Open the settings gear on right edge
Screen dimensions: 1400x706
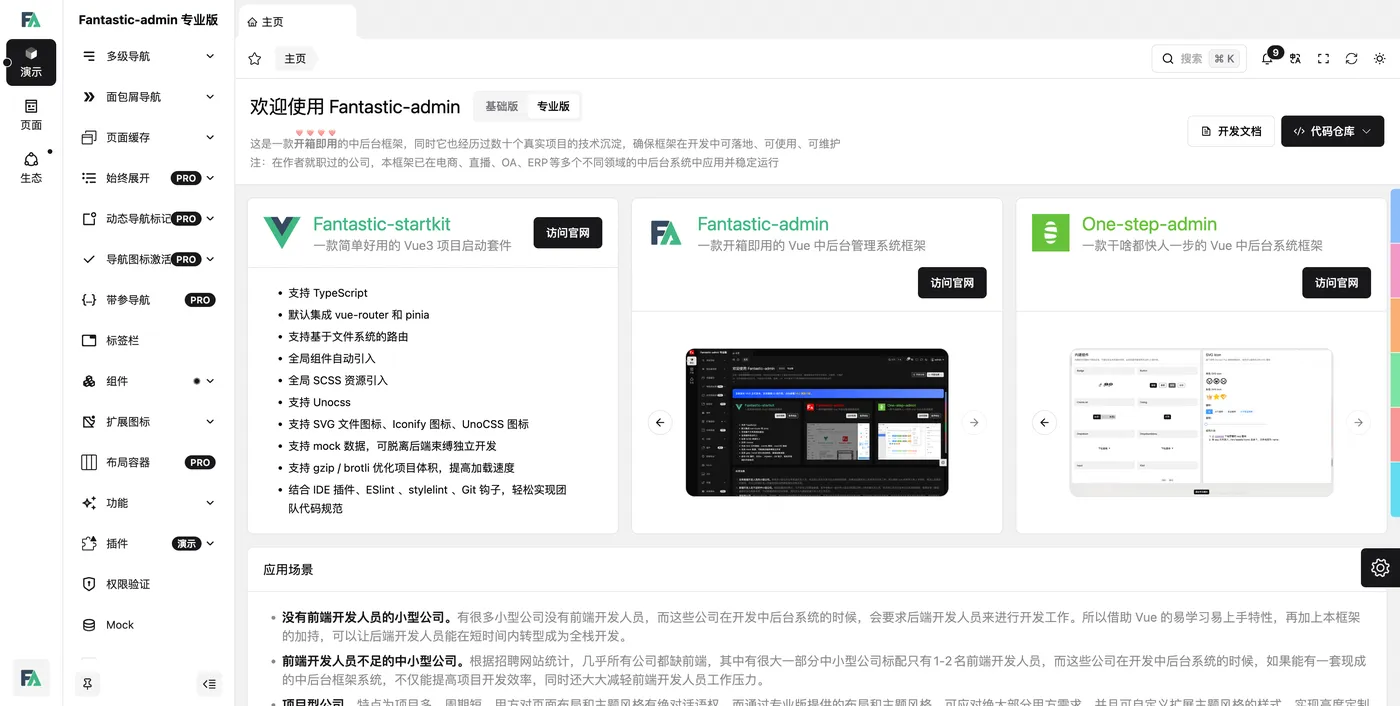tap(1380, 567)
